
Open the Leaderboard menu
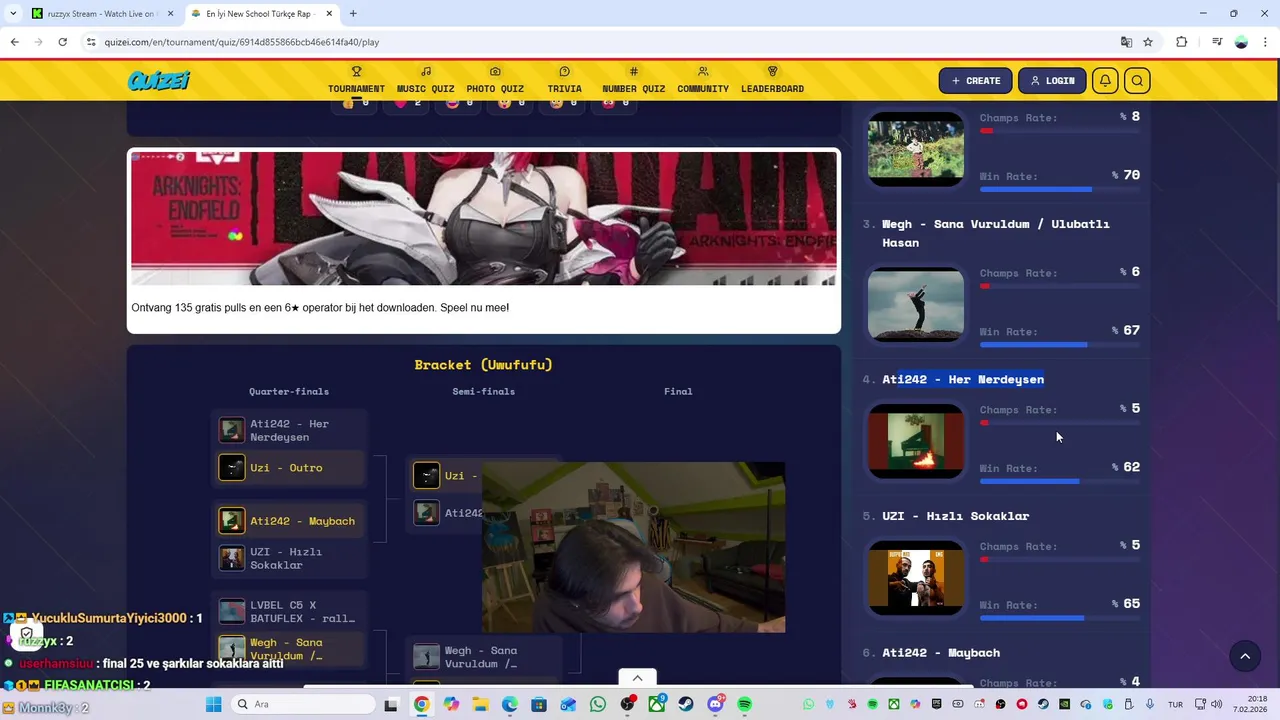tap(772, 80)
